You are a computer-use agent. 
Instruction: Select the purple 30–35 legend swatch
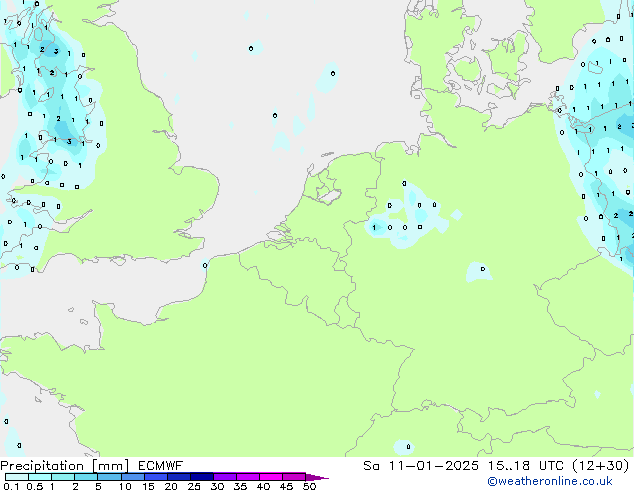pos(224,477)
